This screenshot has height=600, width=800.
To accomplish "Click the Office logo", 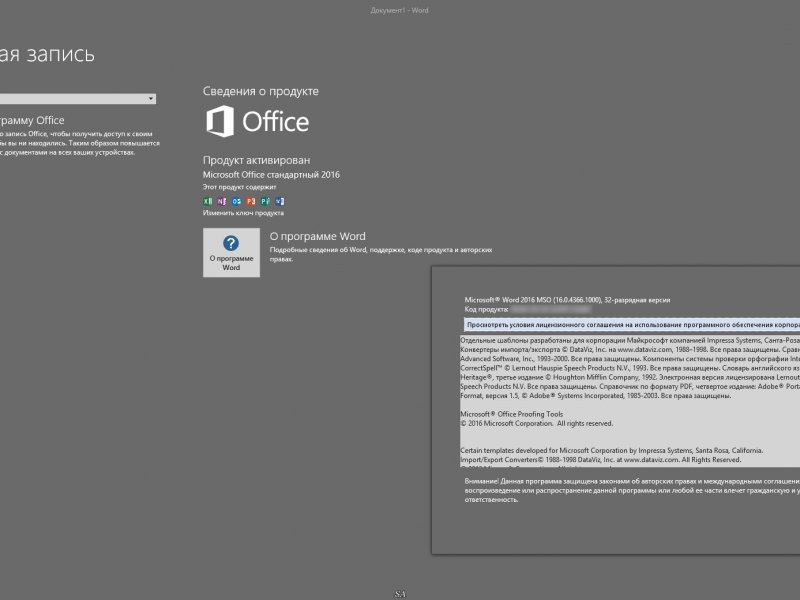I will click(258, 121).
